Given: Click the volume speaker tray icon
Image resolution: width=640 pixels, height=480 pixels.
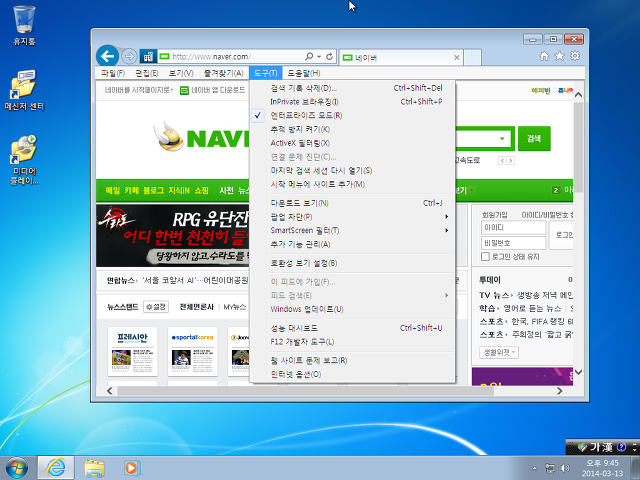Looking at the screenshot, I should click(565, 468).
